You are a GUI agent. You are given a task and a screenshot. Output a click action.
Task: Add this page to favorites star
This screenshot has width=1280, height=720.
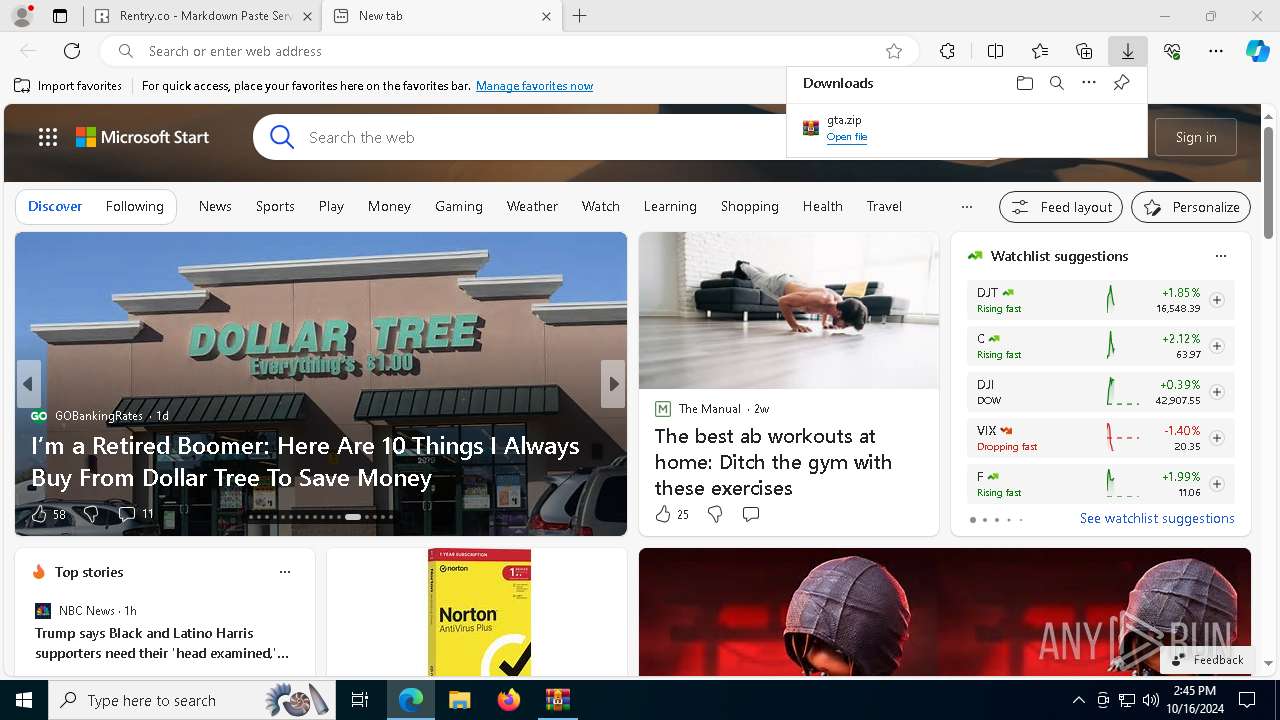click(894, 51)
